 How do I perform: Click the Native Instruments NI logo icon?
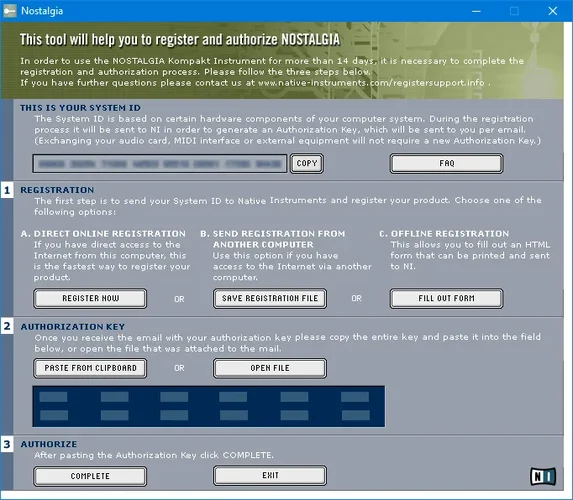pos(543,477)
